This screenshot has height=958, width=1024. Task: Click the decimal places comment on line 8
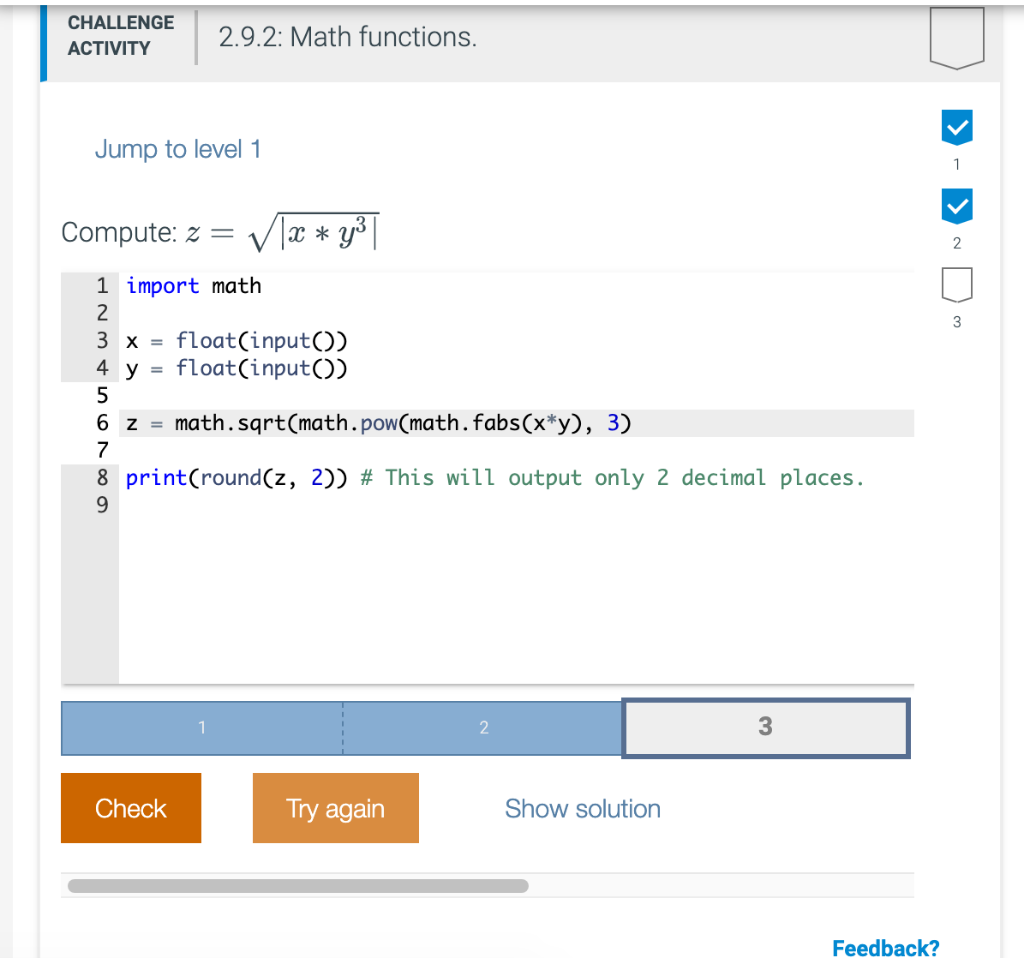point(612,478)
